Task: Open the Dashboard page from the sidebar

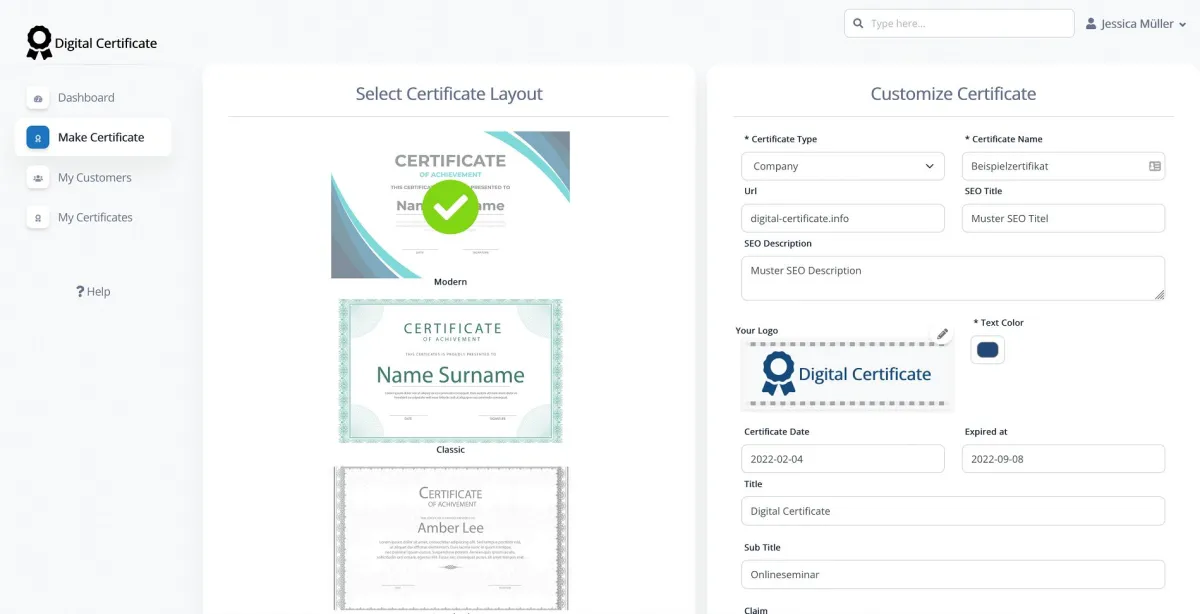Action: pyautogui.click(x=86, y=97)
